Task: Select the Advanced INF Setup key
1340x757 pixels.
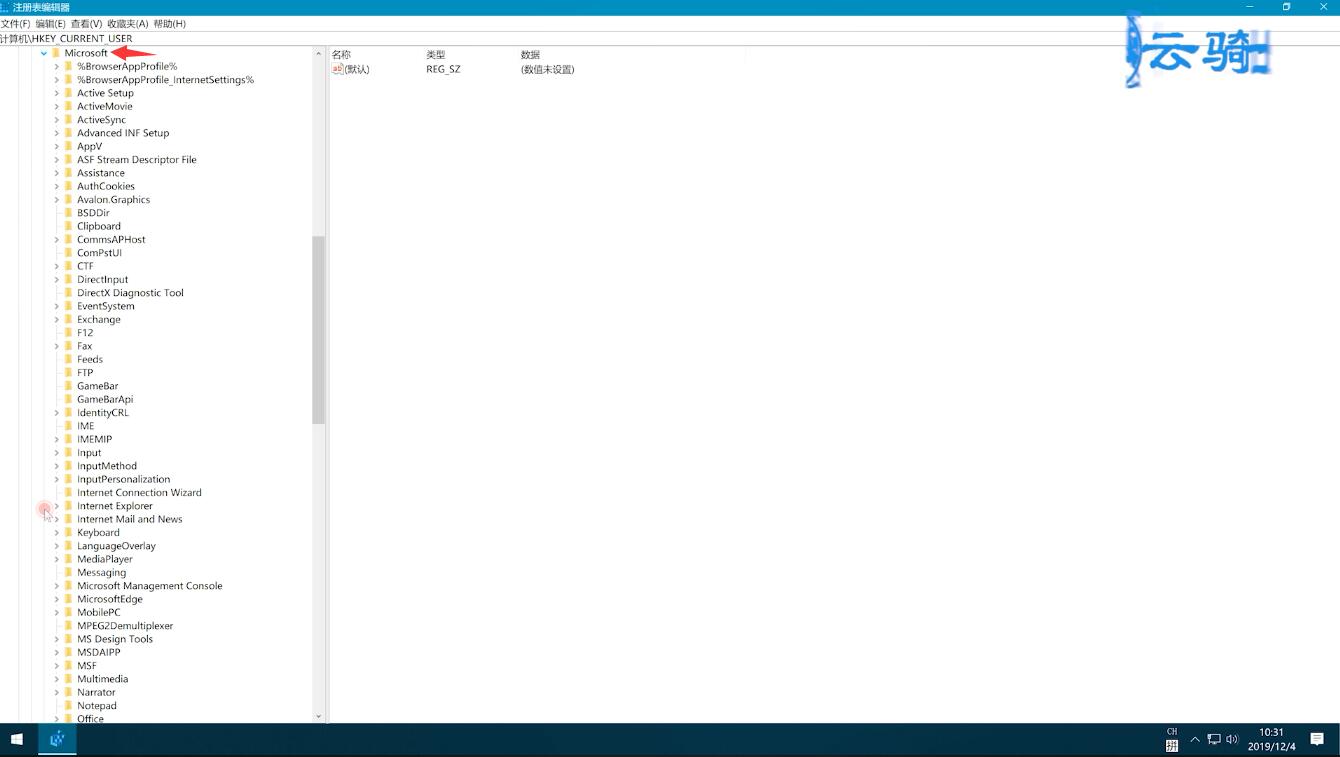Action: 123,133
